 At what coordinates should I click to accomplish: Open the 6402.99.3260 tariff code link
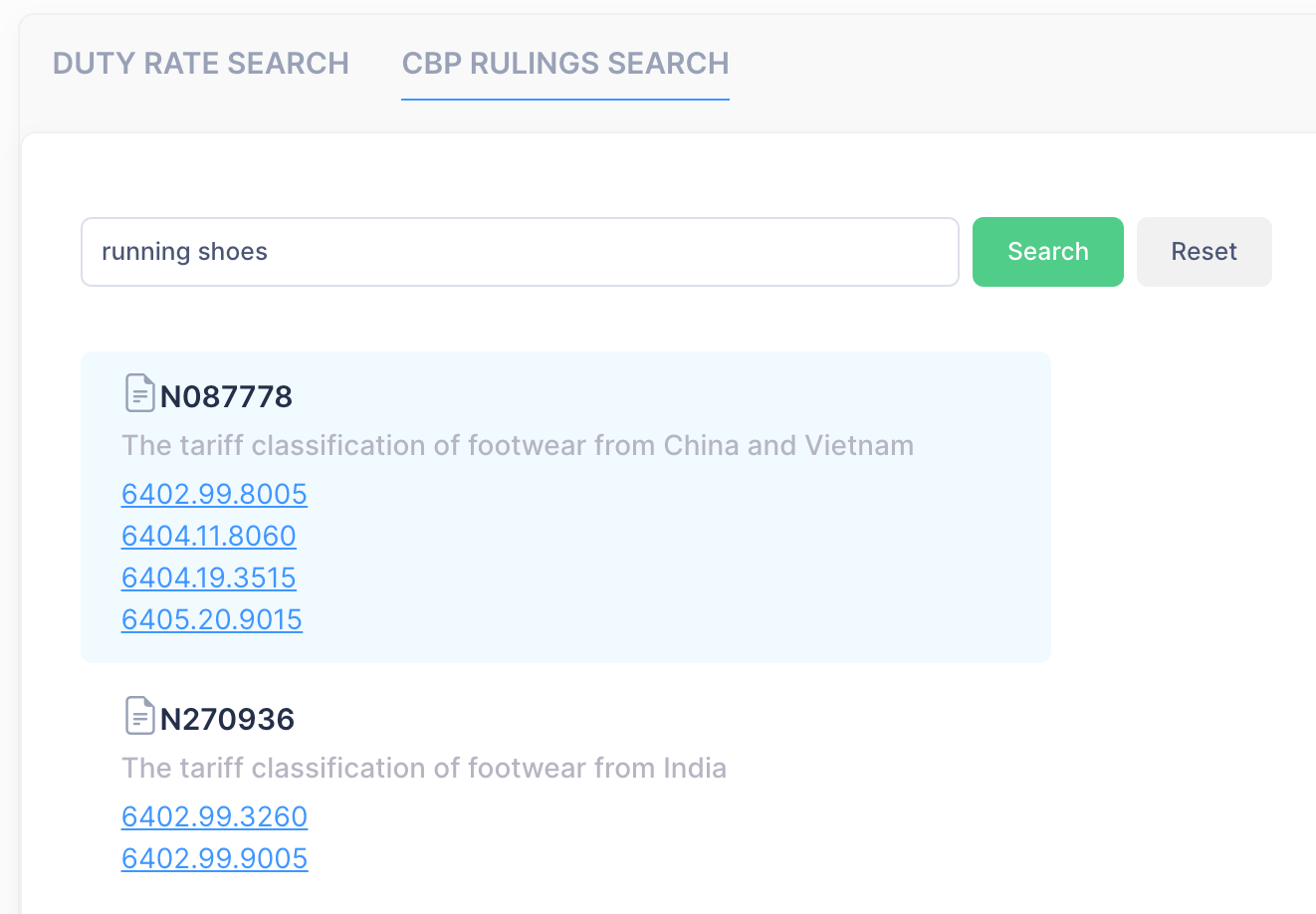click(214, 817)
